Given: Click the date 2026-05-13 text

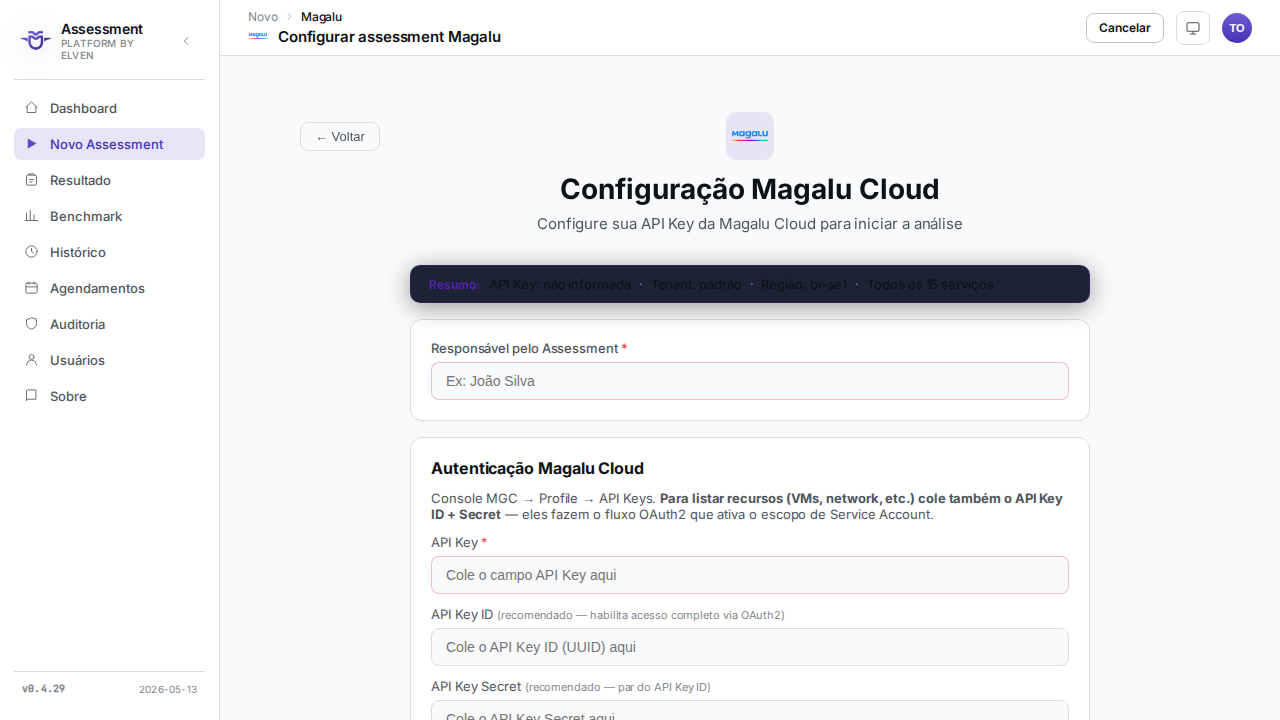Looking at the screenshot, I should pos(168,689).
